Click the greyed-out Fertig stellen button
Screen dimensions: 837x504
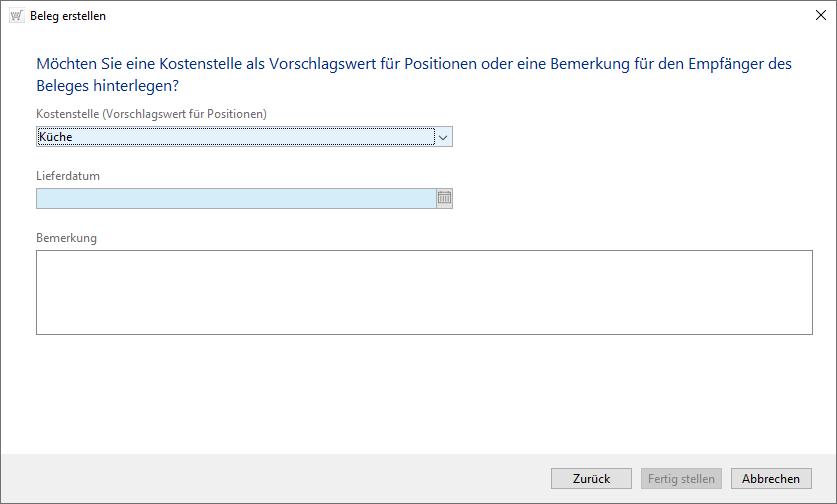(681, 479)
